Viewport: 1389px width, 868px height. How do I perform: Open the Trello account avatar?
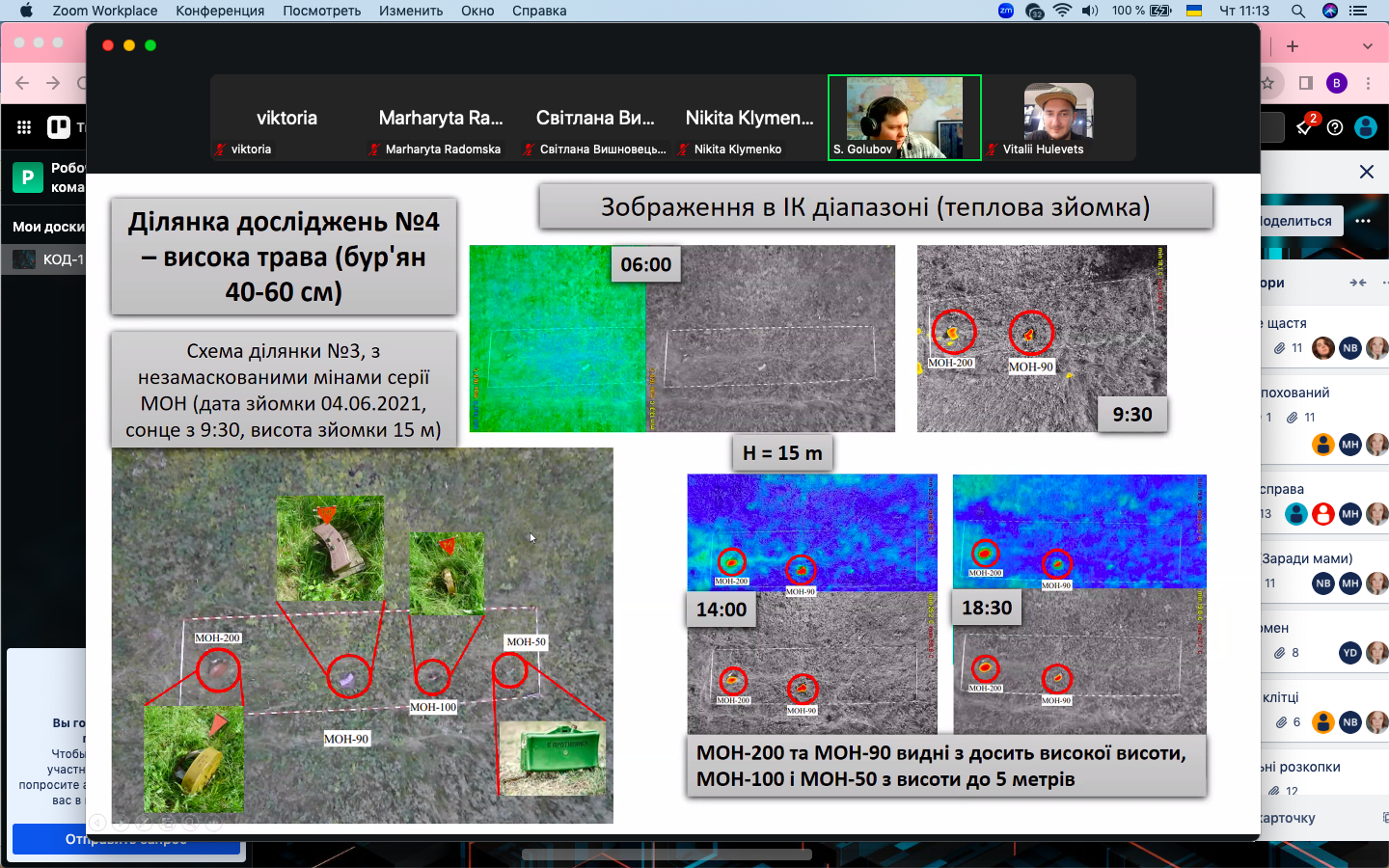[x=1366, y=127]
